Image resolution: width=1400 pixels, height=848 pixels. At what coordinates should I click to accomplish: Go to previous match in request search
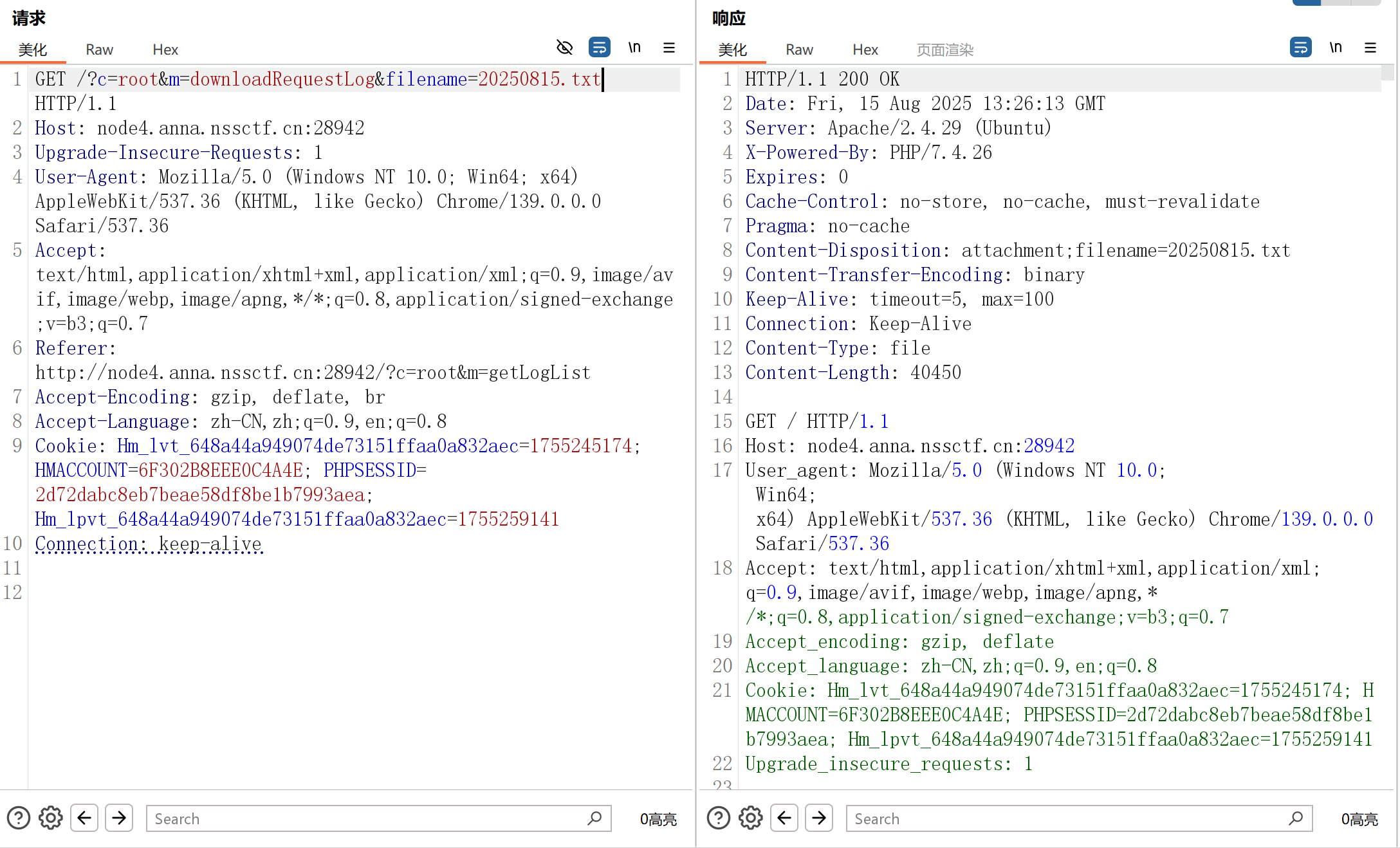pos(84,818)
